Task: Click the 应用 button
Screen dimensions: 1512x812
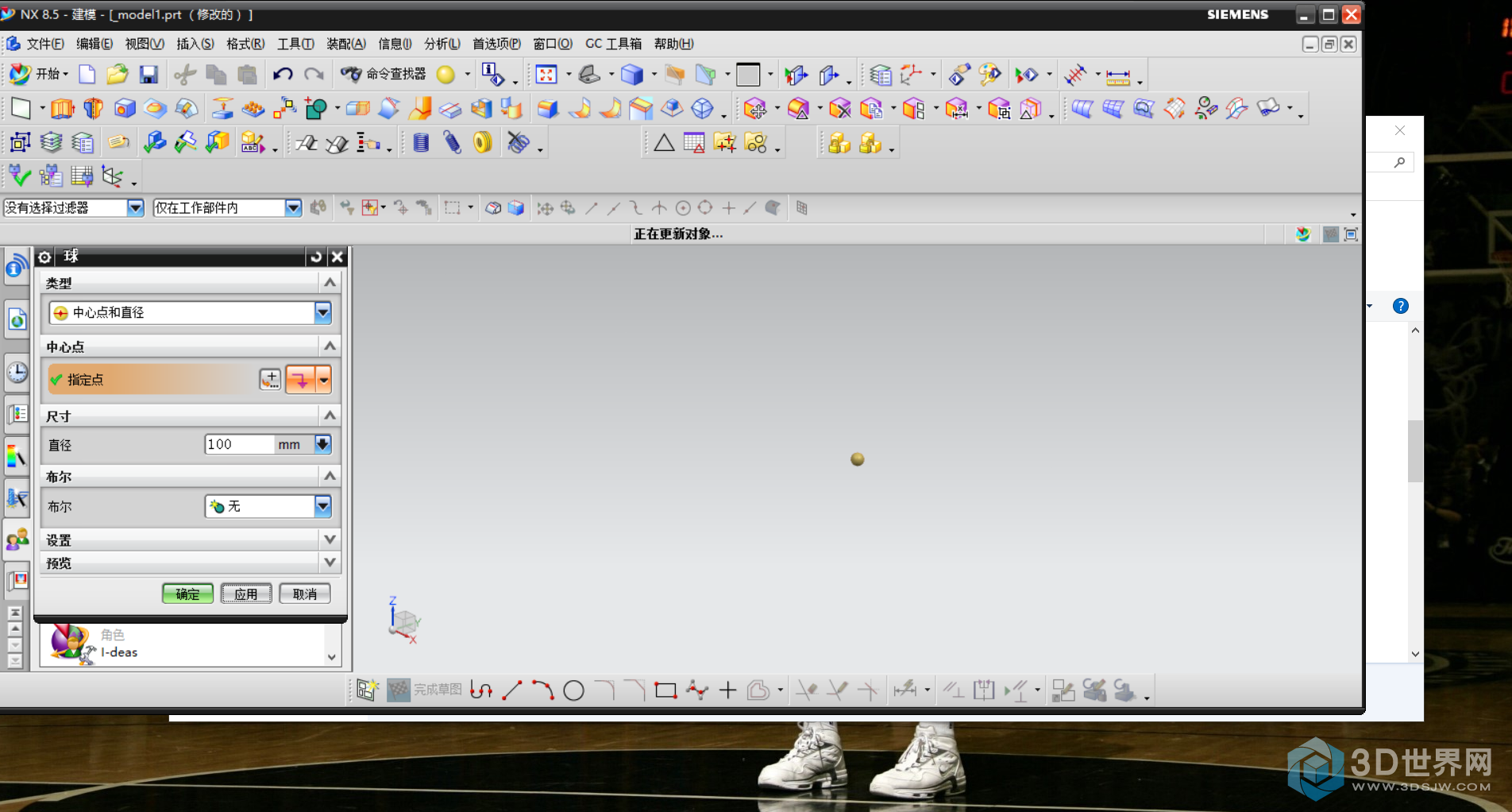Action: (x=246, y=594)
